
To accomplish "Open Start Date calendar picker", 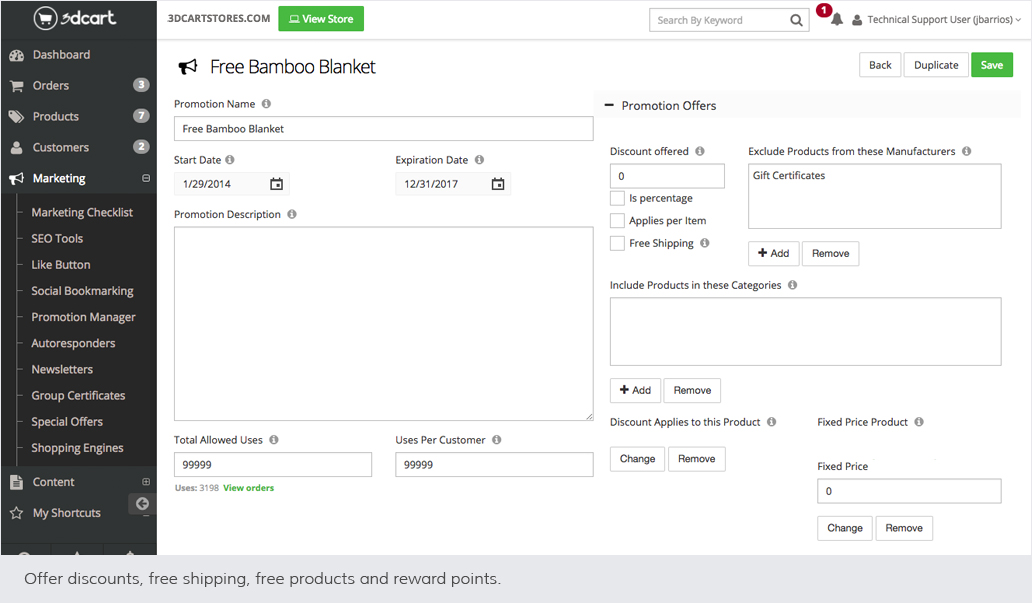I will [x=277, y=184].
